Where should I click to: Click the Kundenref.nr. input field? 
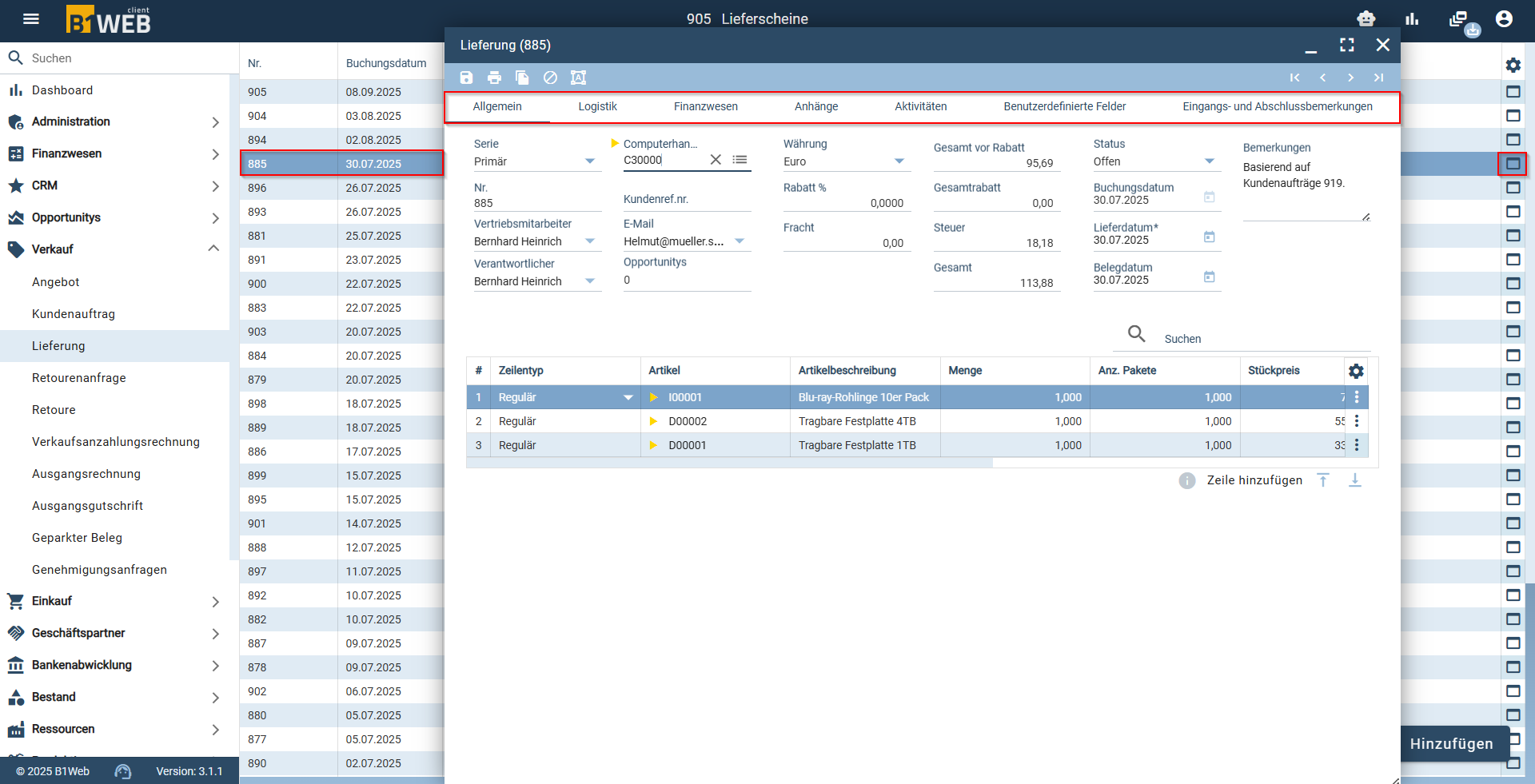pyautogui.click(x=688, y=200)
